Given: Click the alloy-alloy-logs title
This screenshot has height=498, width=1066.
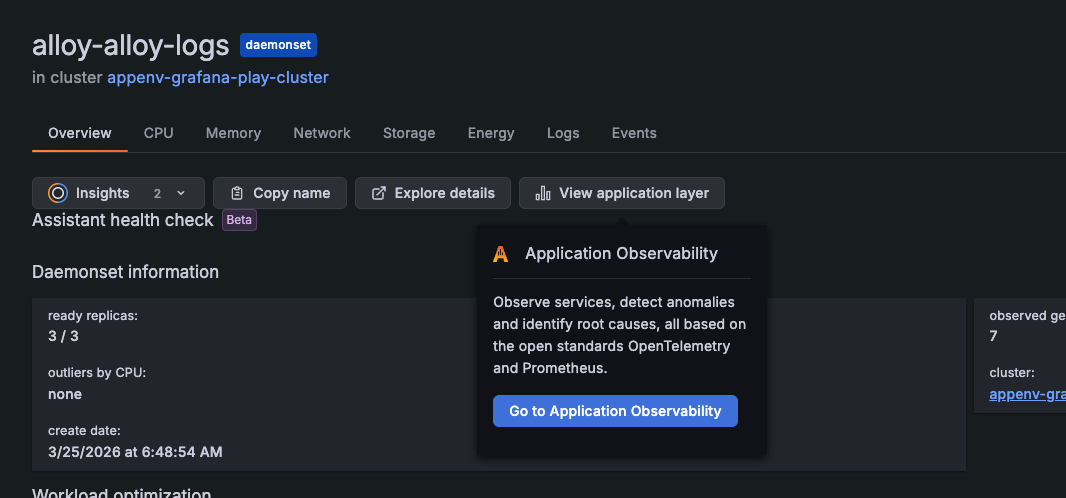Looking at the screenshot, I should [131, 46].
